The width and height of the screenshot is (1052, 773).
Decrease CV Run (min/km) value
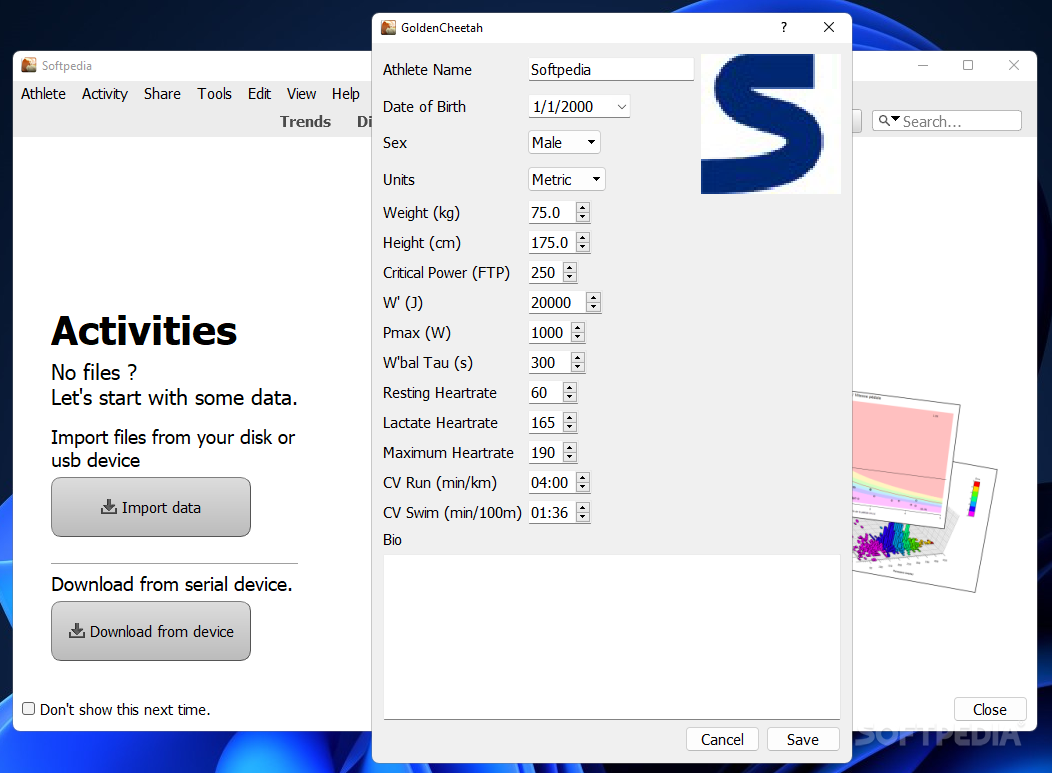click(583, 486)
